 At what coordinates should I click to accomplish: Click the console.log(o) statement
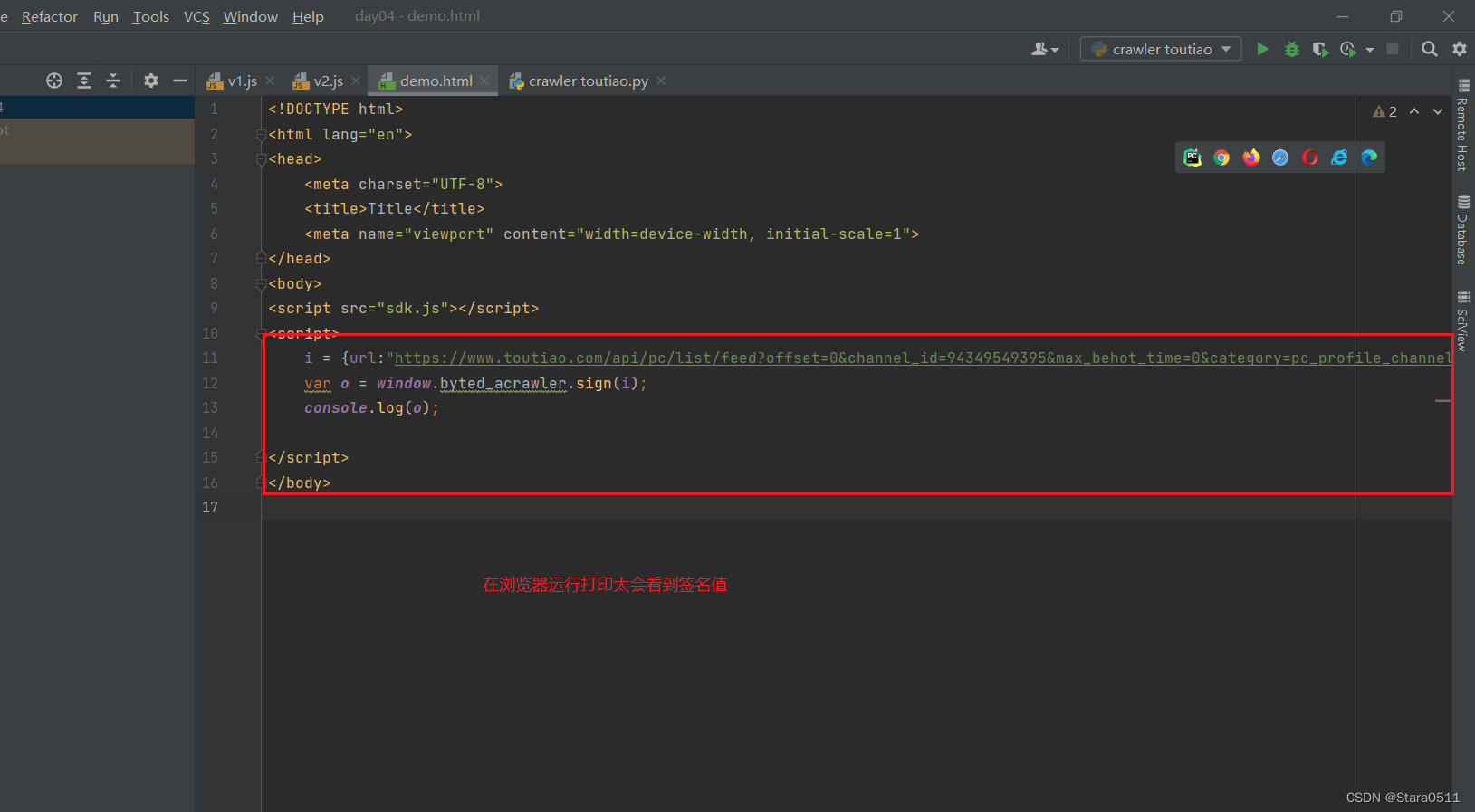point(371,408)
